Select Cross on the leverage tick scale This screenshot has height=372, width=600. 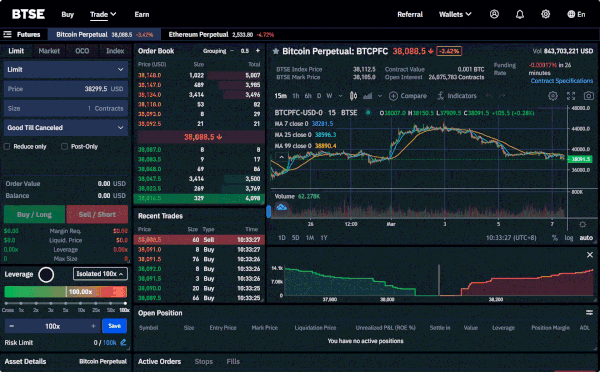point(8,310)
